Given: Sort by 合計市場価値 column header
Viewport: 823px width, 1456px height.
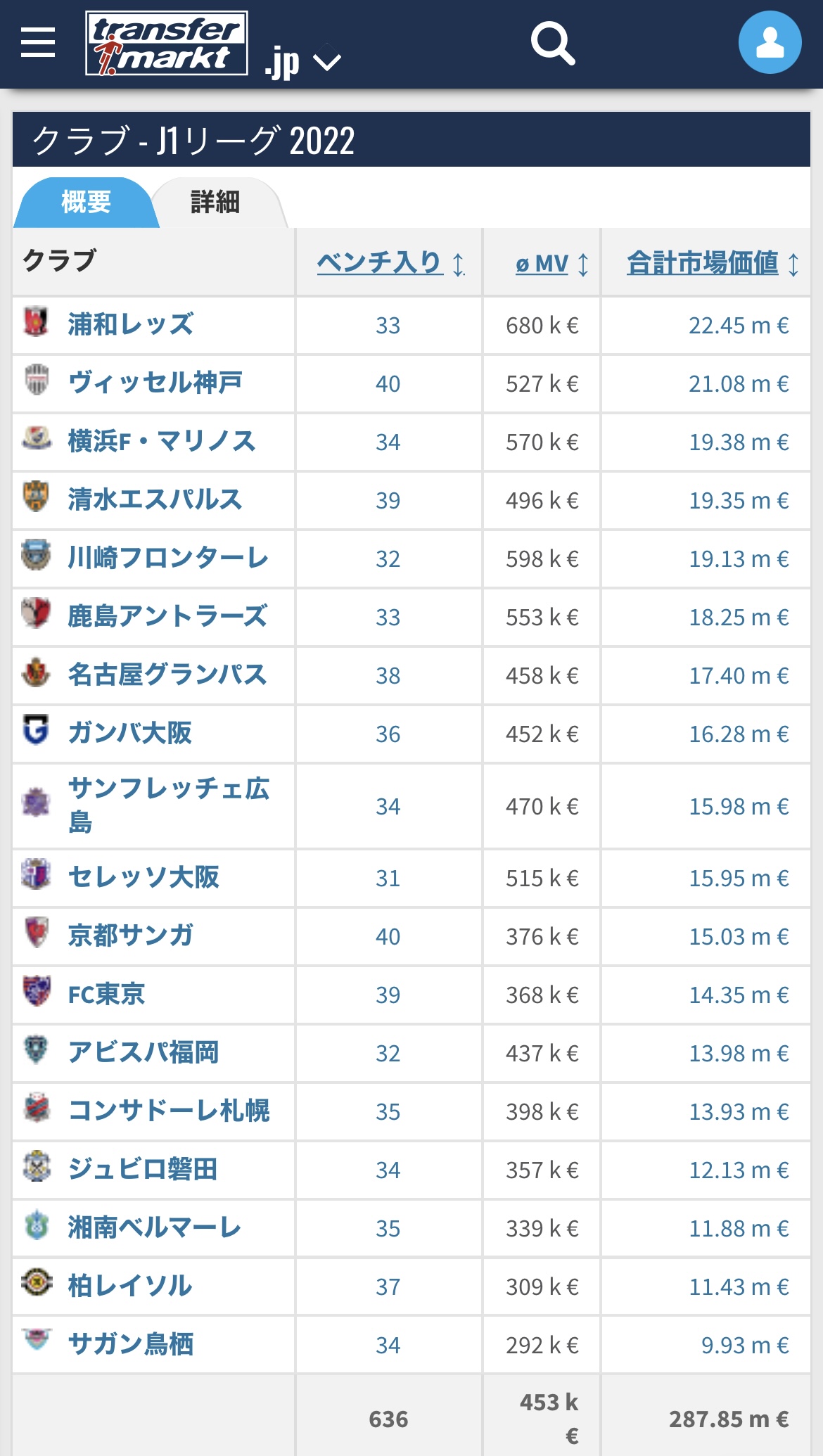Looking at the screenshot, I should pyautogui.click(x=702, y=263).
